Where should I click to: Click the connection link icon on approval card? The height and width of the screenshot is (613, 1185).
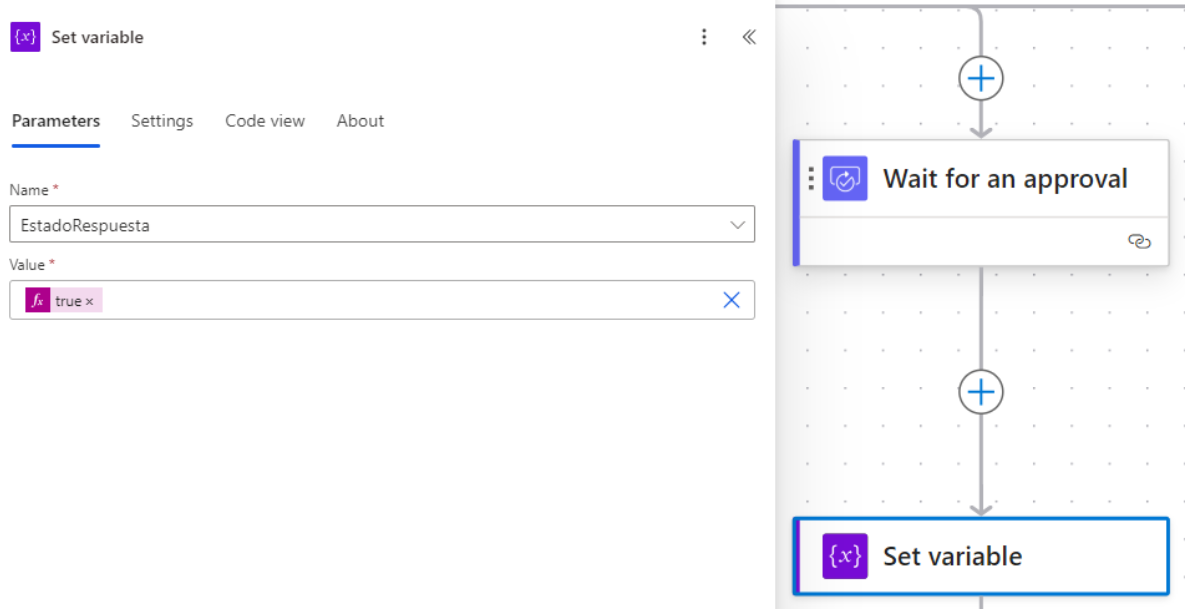[x=1139, y=241]
